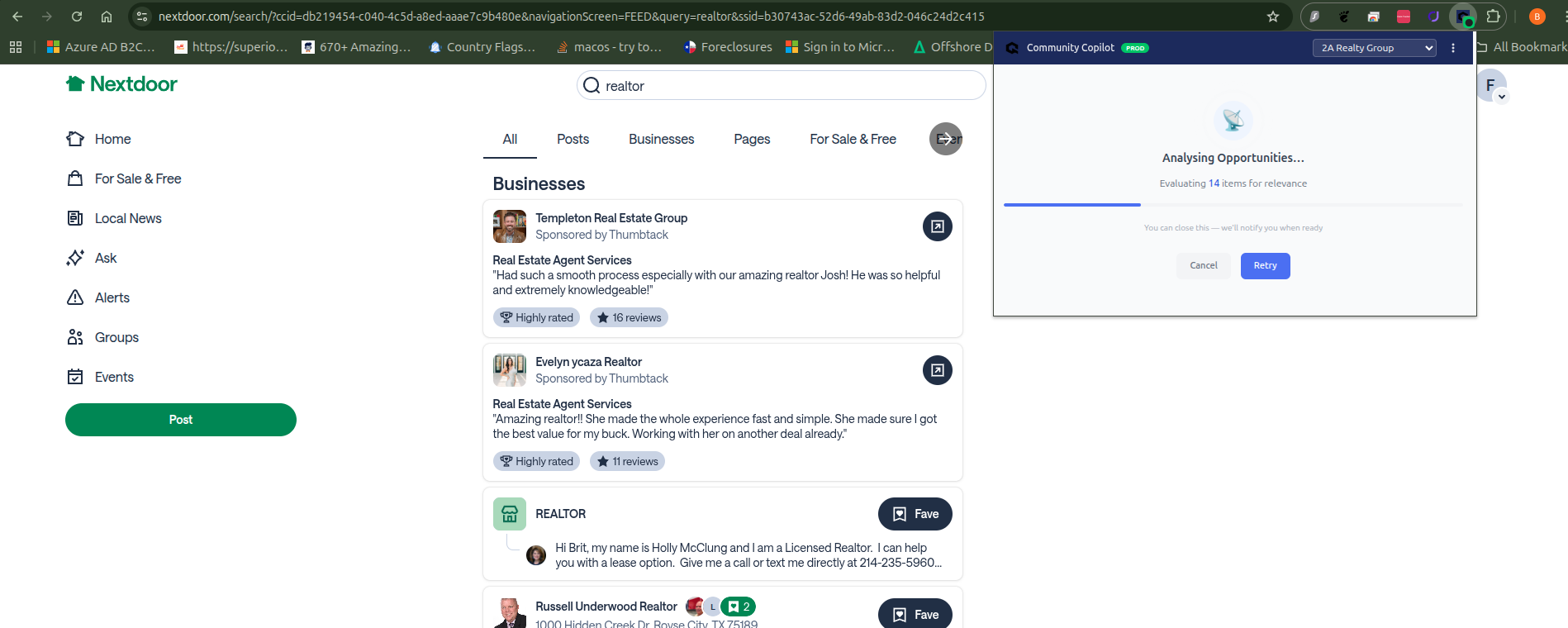The width and height of the screenshot is (1568, 628).
Task: Open the Evelyn ycaza Realtor name
Action: (x=588, y=362)
